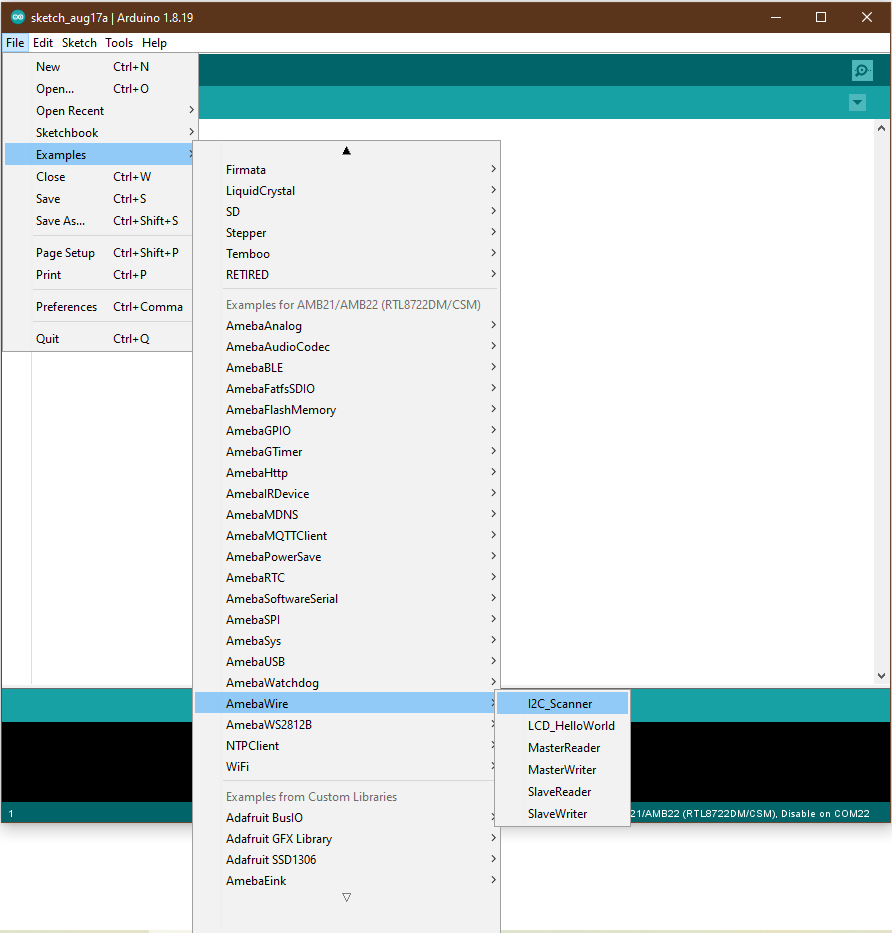Click the Arduino logo in title bar

(18, 17)
